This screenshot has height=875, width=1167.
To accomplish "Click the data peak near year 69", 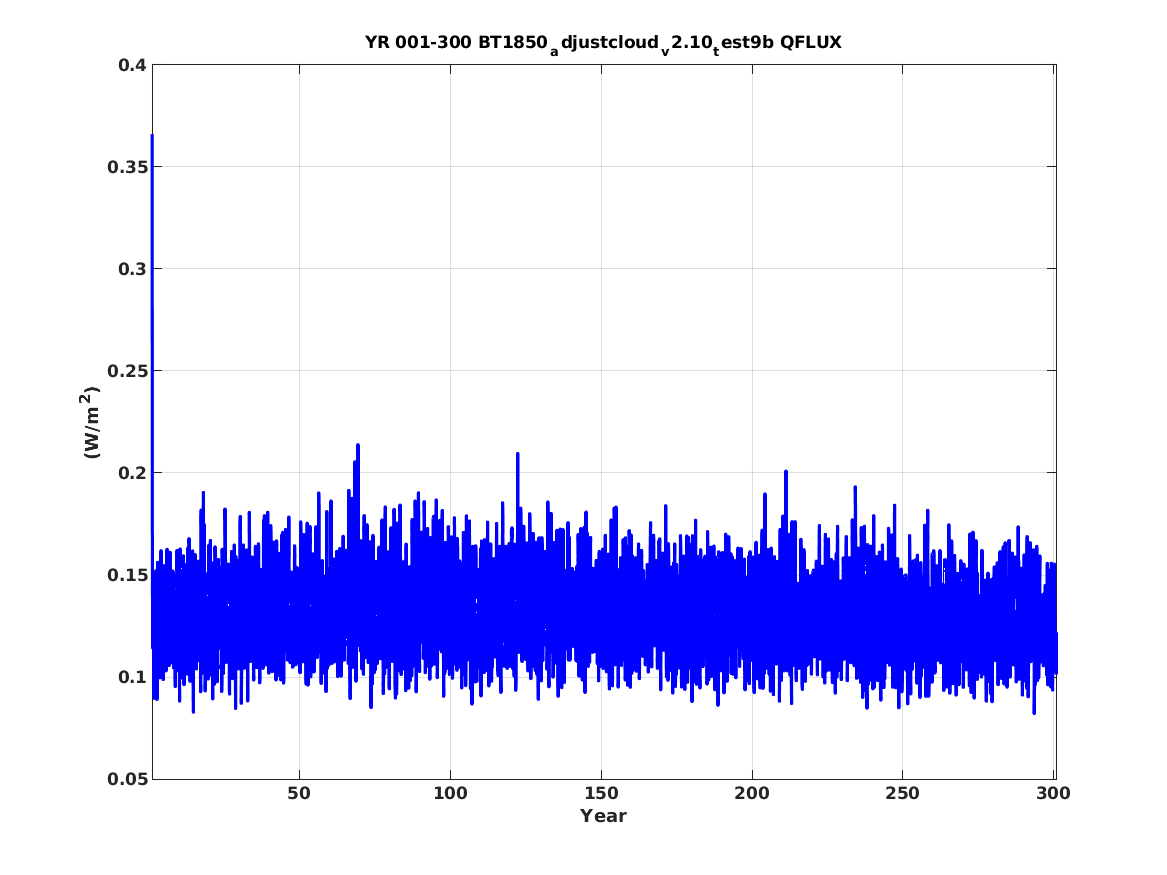I will tap(358, 446).
